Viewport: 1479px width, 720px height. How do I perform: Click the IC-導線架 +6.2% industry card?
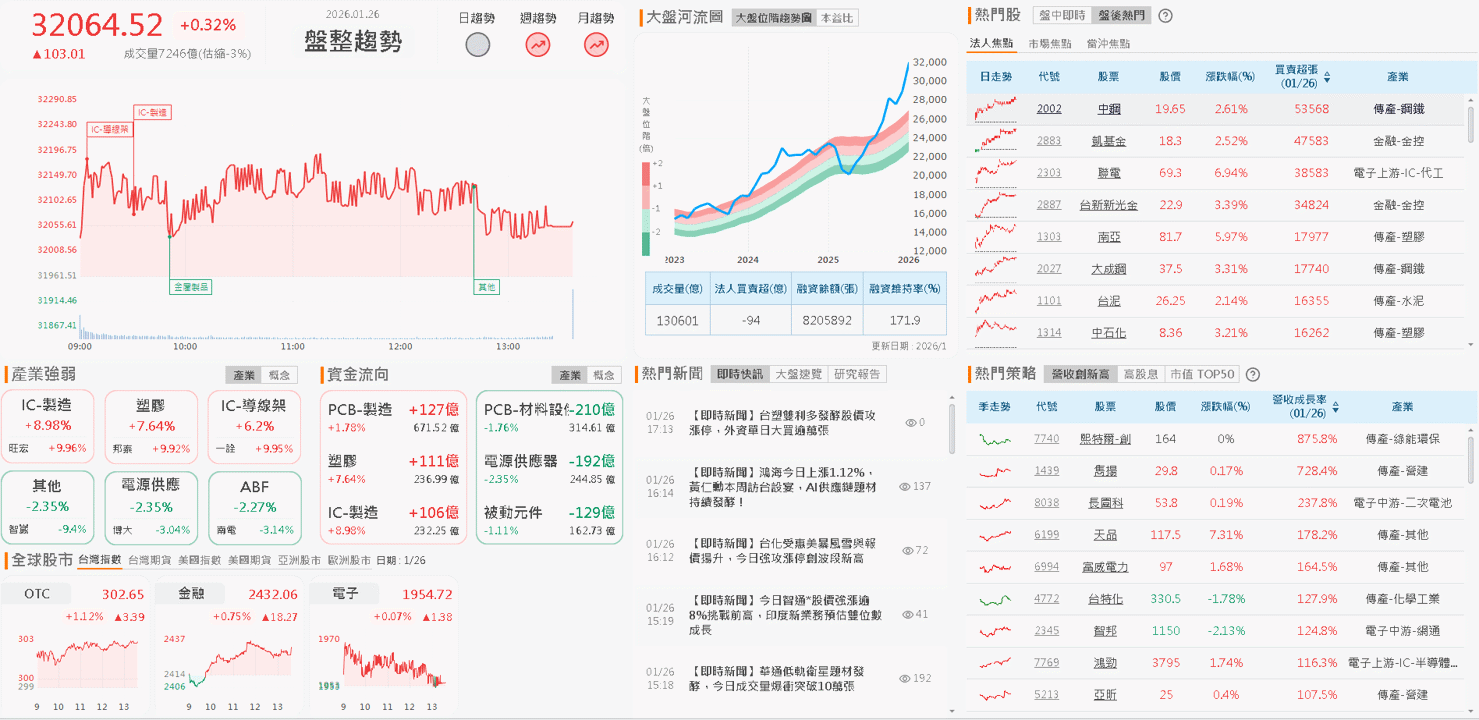coord(255,427)
